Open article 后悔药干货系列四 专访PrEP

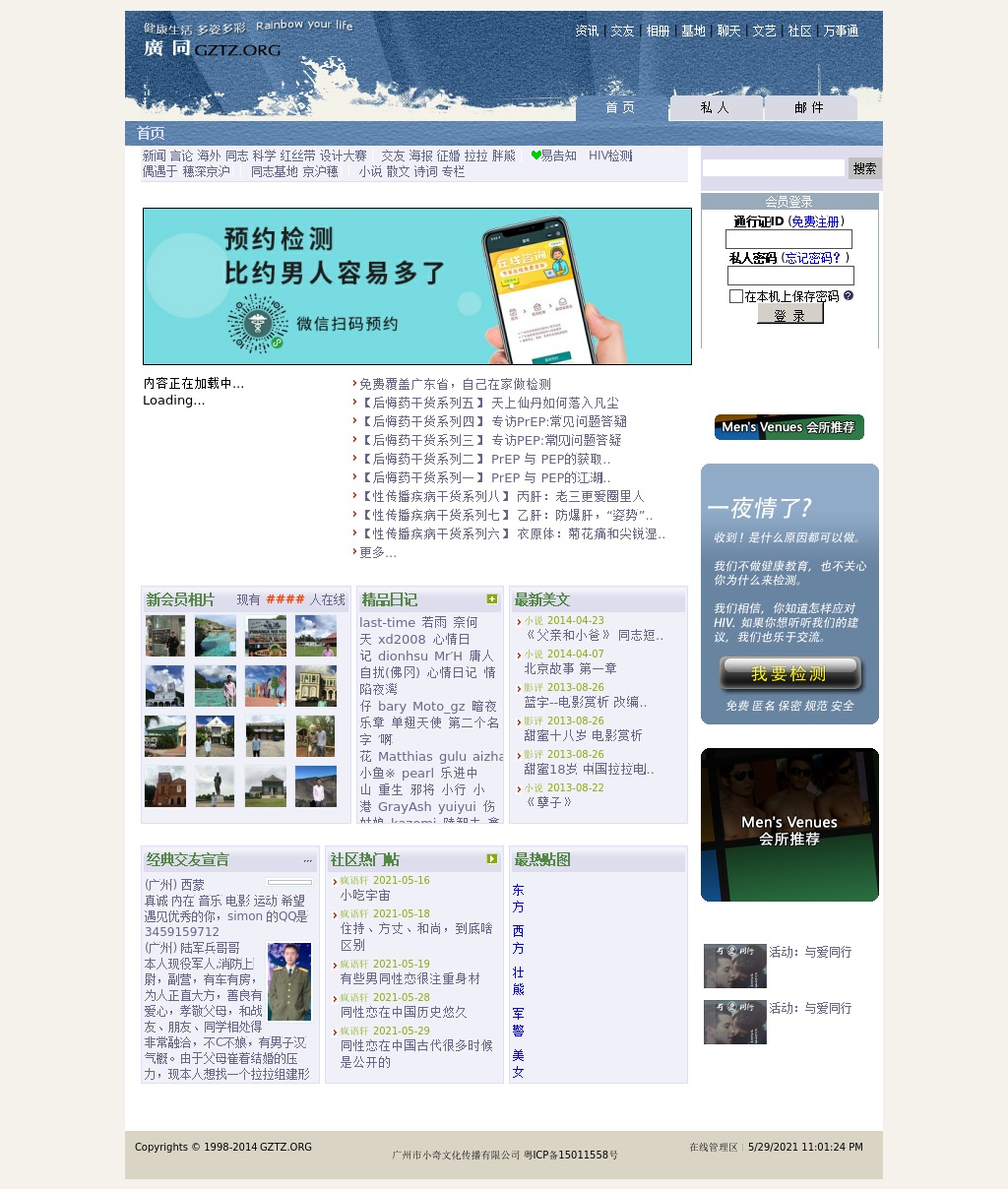pyautogui.click(x=493, y=421)
